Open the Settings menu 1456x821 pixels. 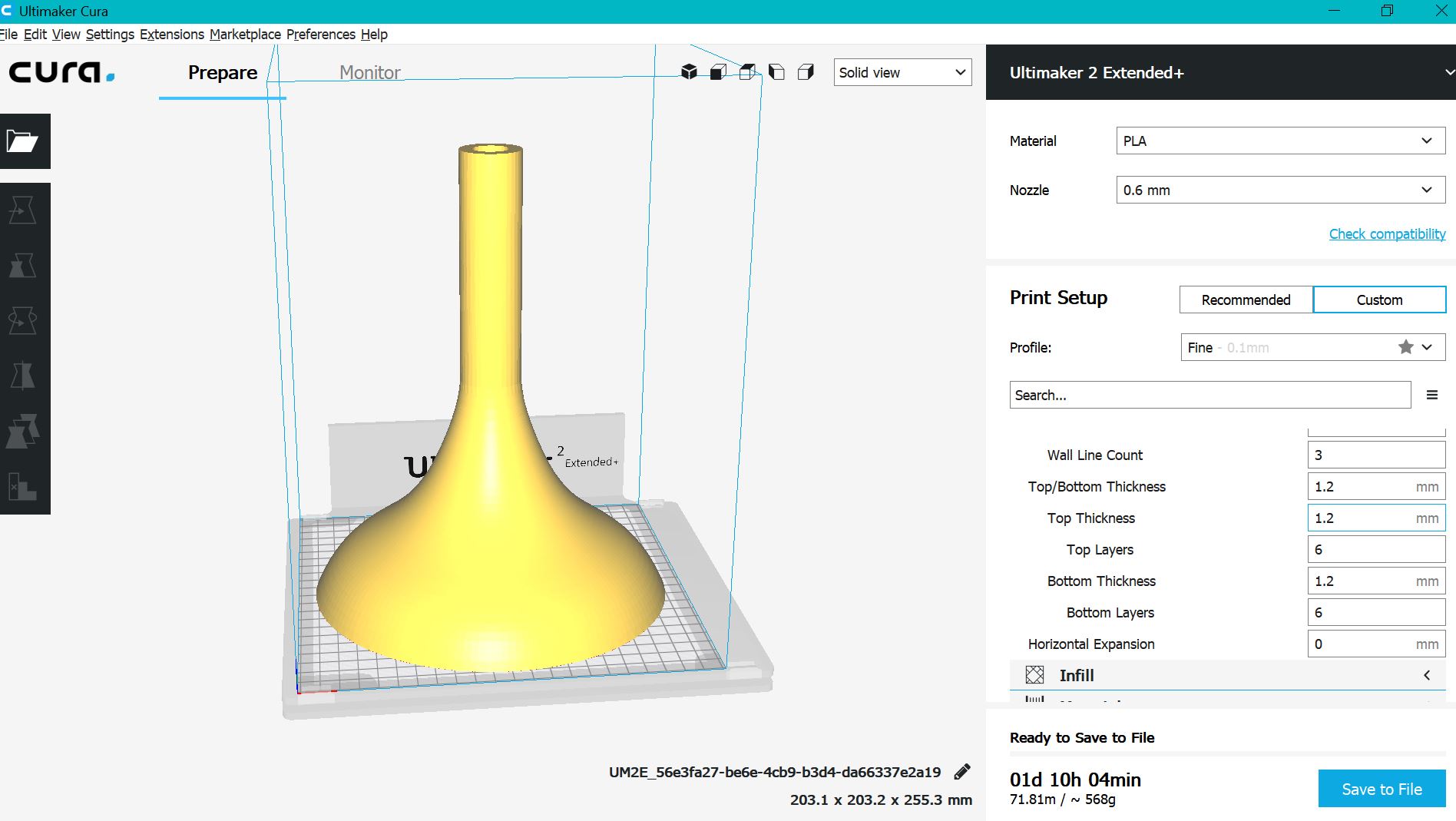click(110, 35)
